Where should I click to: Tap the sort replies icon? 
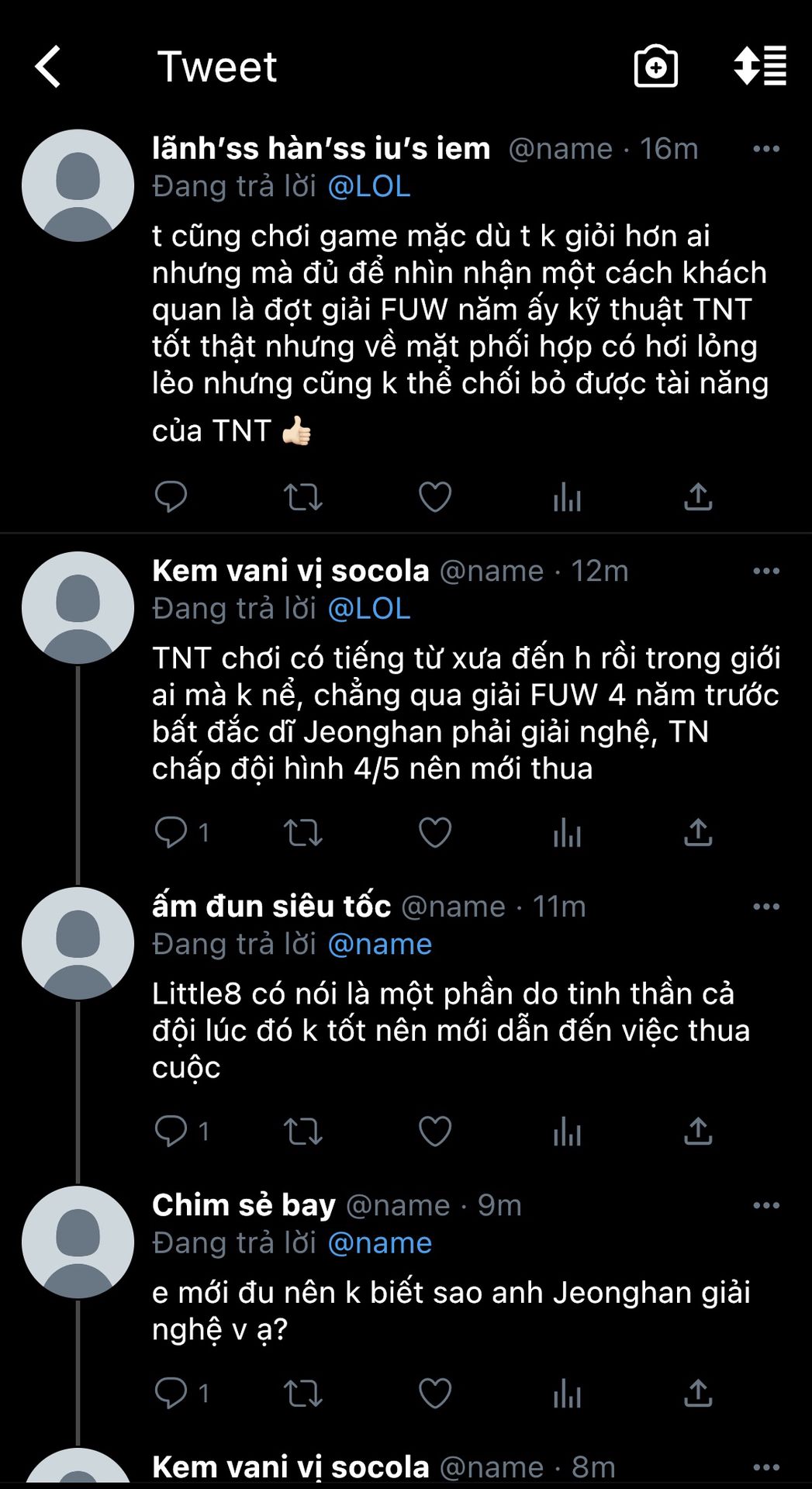(760, 66)
